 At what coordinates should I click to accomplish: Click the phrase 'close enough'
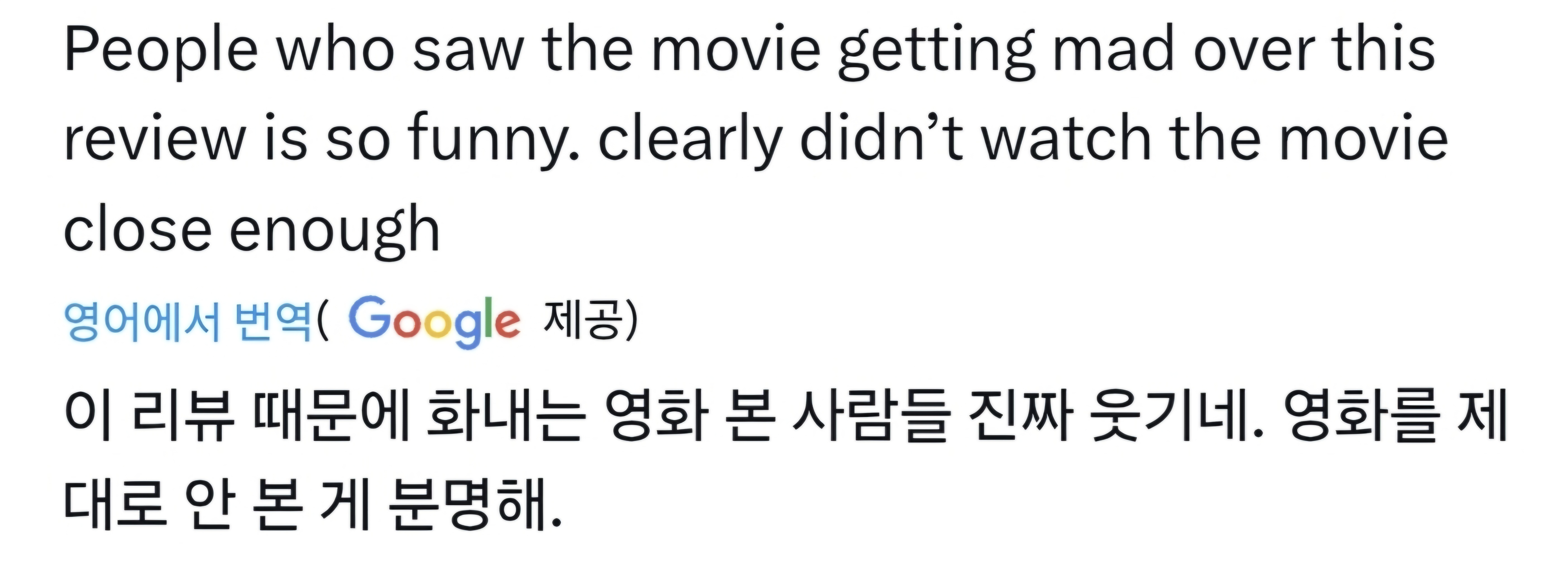(x=251, y=230)
